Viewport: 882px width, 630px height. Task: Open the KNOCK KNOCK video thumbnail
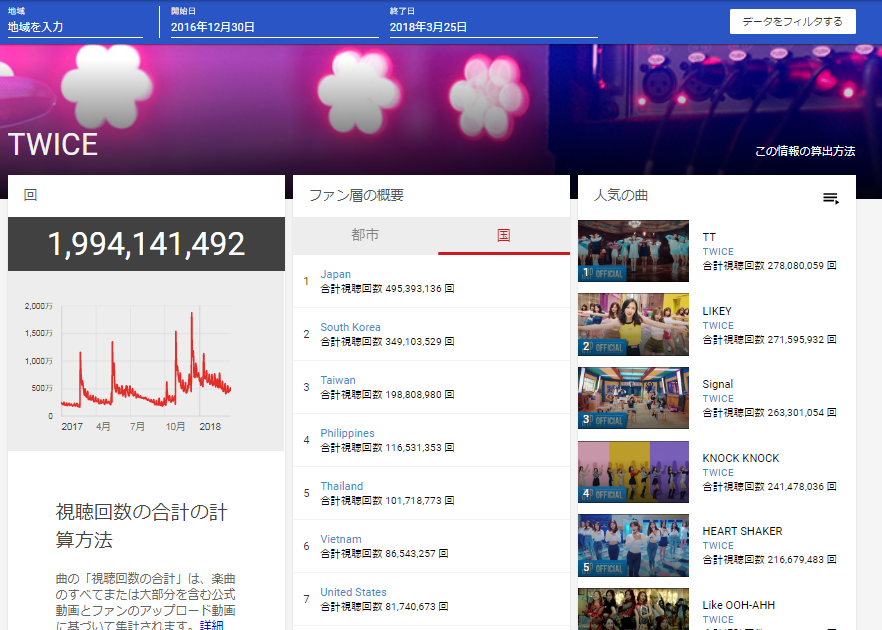(633, 472)
